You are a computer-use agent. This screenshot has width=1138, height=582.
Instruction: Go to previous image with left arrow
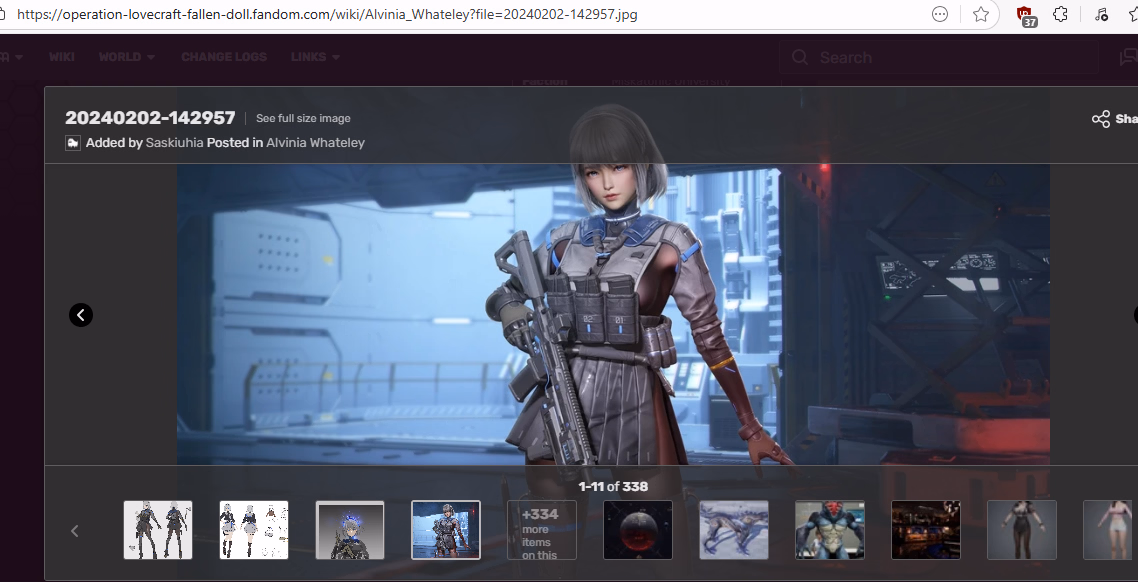point(81,315)
